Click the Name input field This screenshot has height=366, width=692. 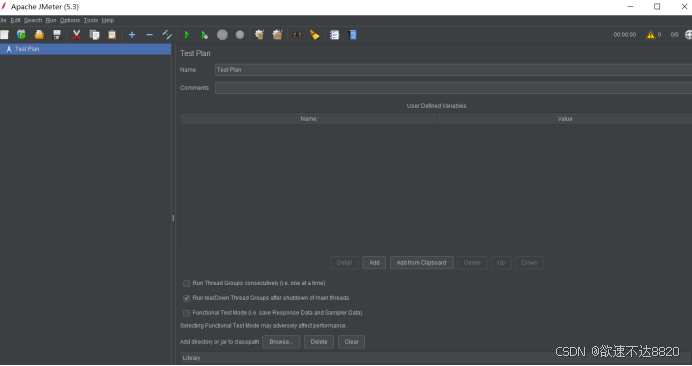[453, 70]
